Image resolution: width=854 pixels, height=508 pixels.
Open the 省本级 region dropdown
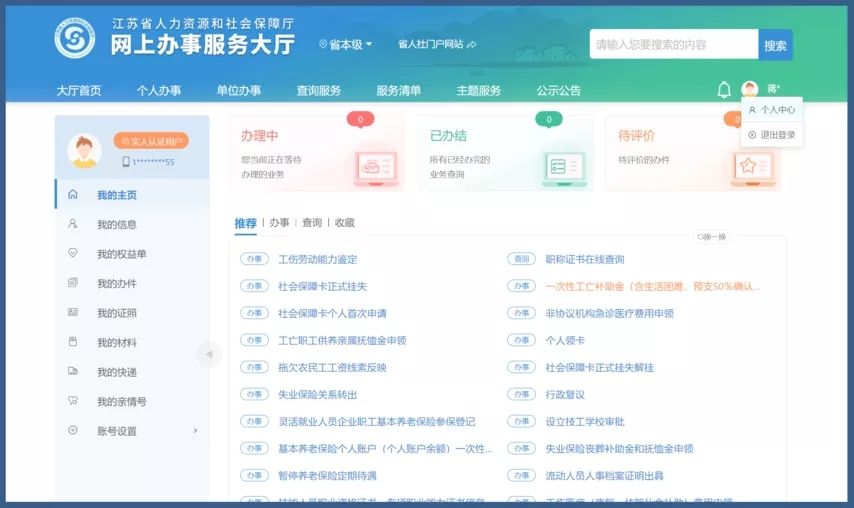point(345,44)
